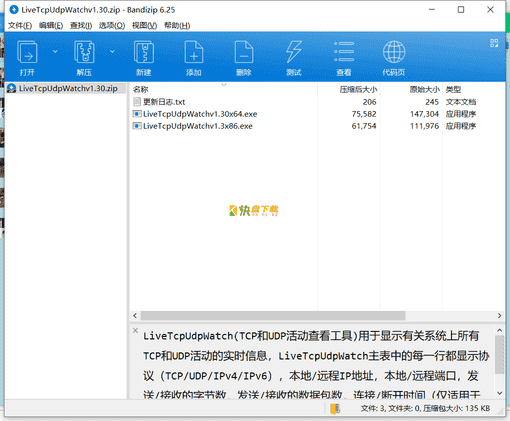Click the View (查看) list icon
510x421 pixels.
click(344, 52)
